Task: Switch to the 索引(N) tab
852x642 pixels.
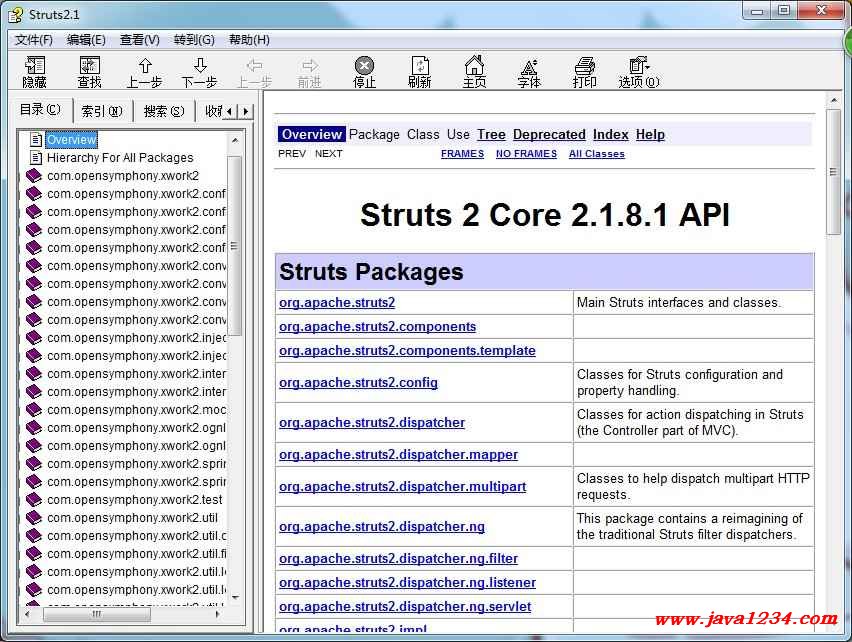Action: point(102,111)
